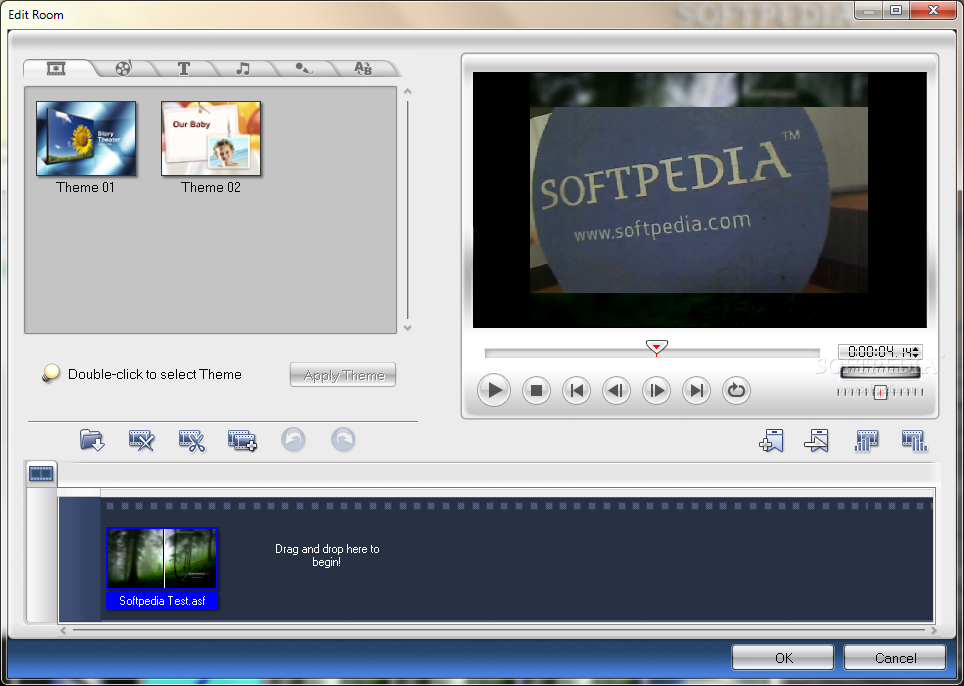Open the subtitle tab with AB icon
This screenshot has height=686, width=964.
(363, 68)
